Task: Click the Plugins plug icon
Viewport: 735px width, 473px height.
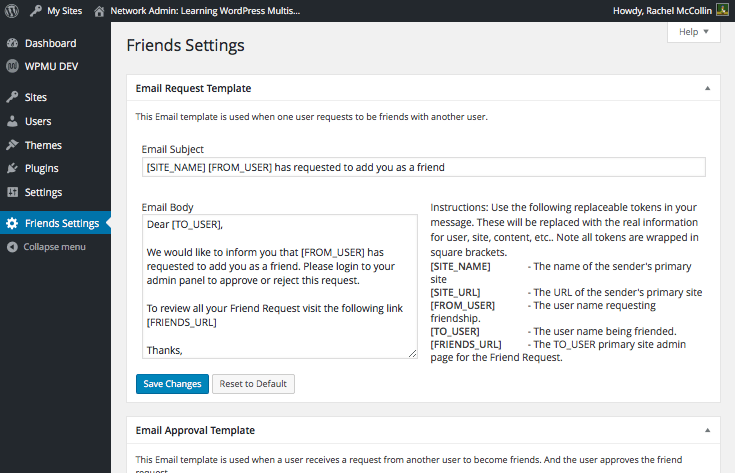Action: point(13,168)
